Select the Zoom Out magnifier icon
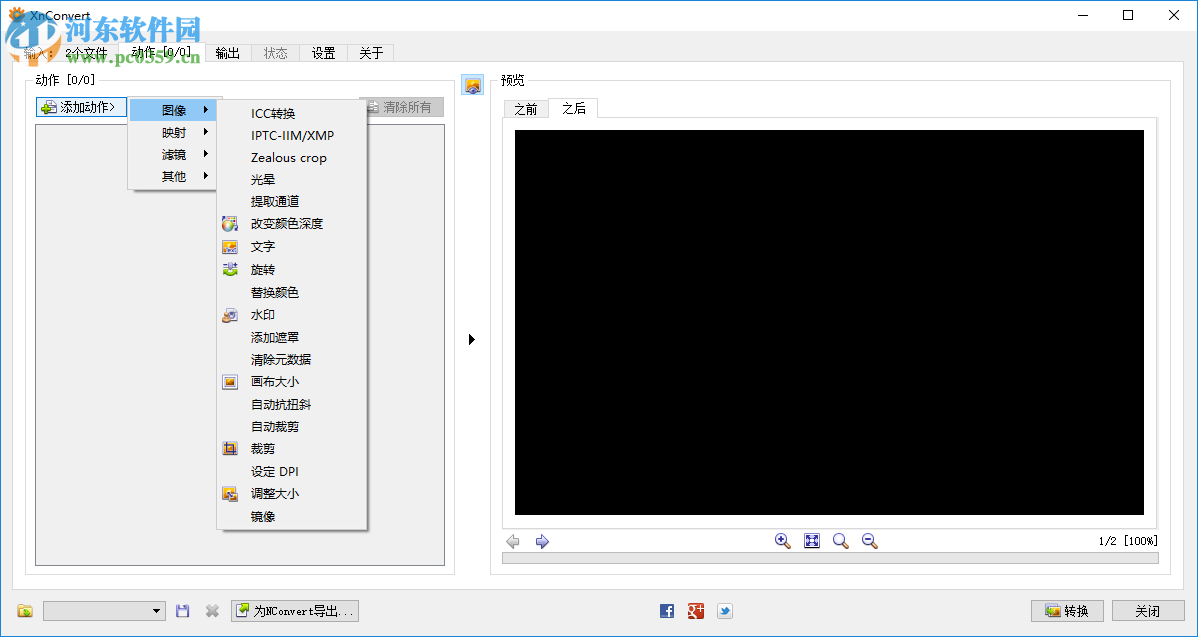This screenshot has height=637, width=1198. [868, 540]
